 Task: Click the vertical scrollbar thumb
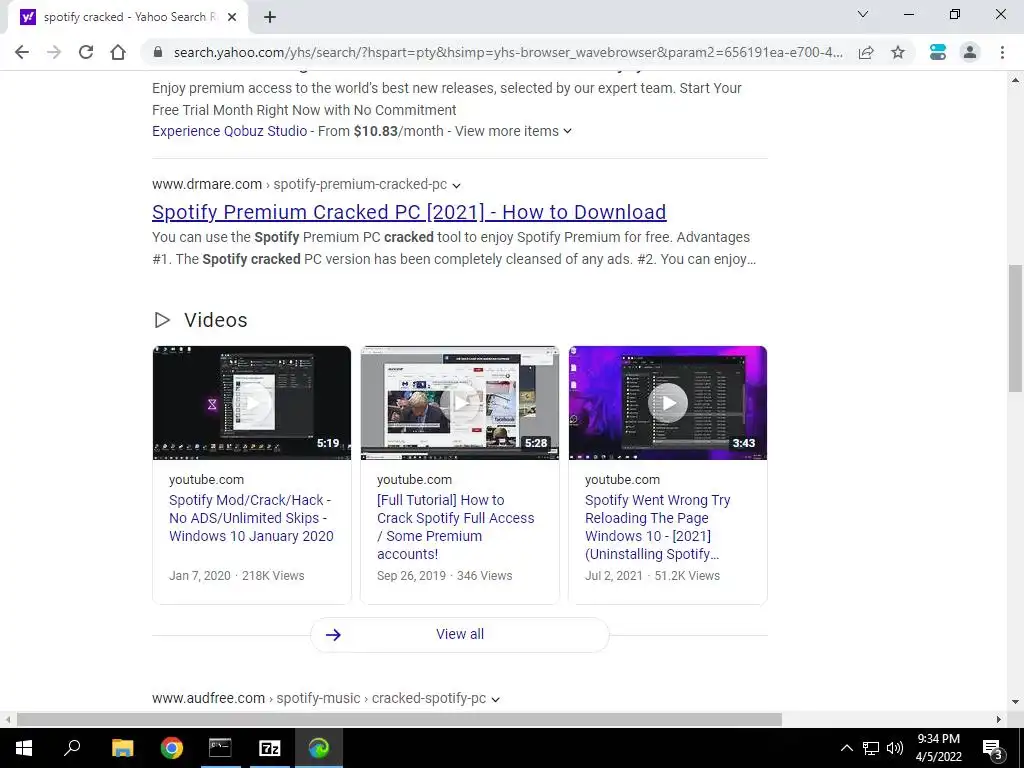click(x=1015, y=328)
